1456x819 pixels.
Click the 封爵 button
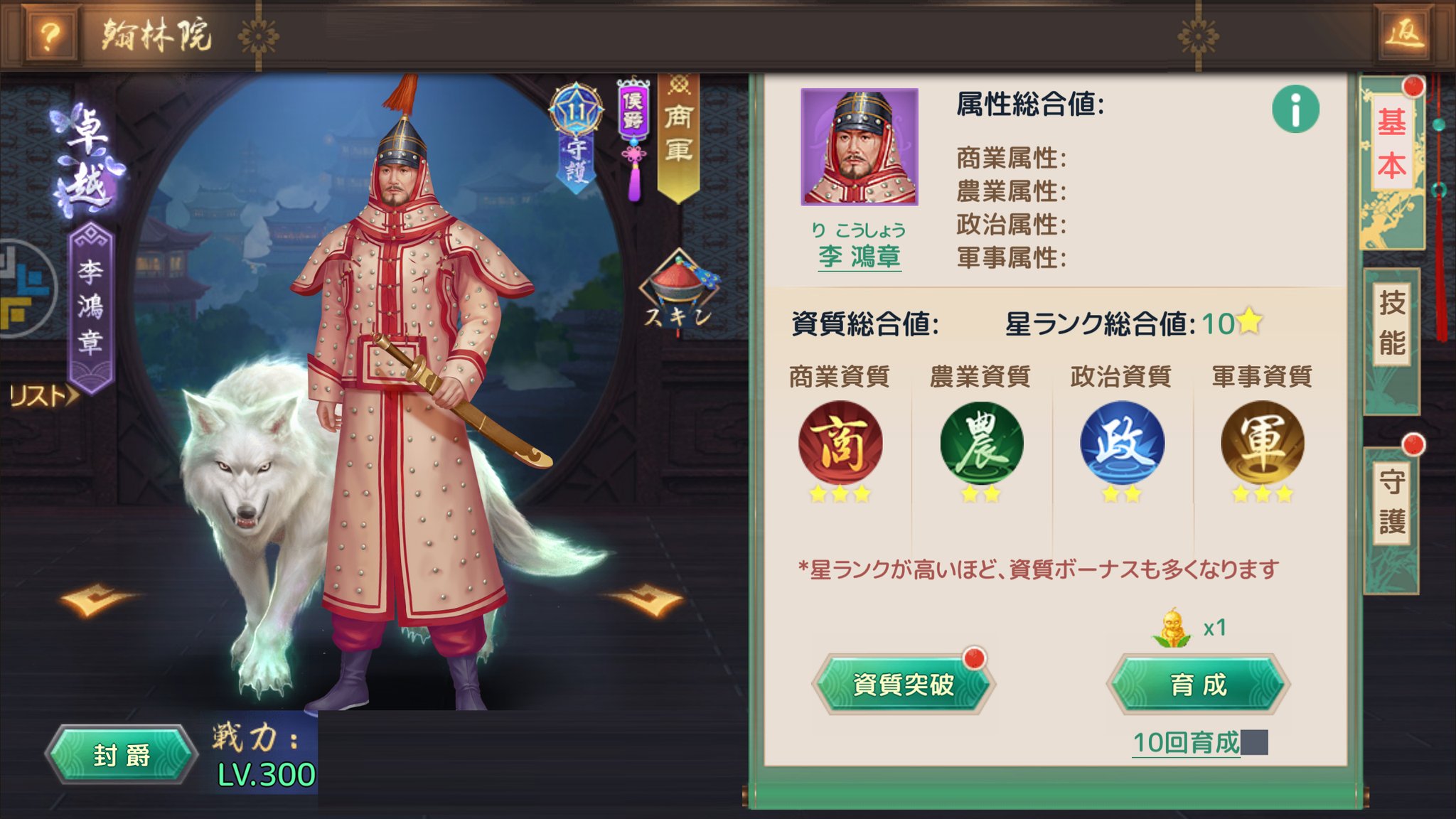(122, 755)
